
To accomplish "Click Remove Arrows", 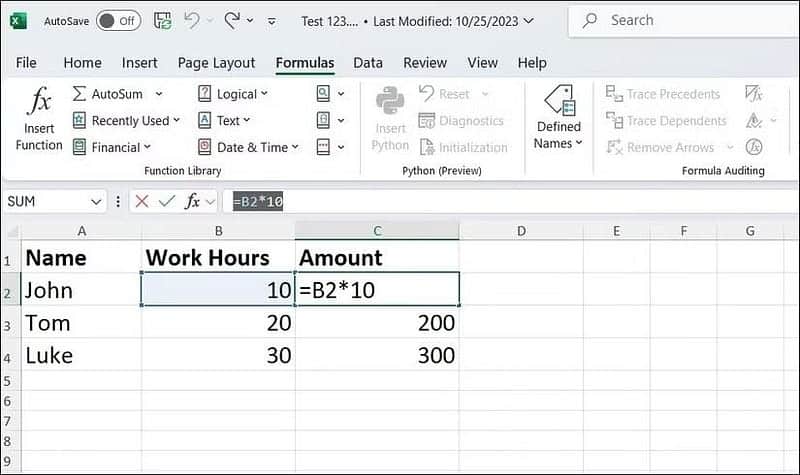I will (x=660, y=147).
